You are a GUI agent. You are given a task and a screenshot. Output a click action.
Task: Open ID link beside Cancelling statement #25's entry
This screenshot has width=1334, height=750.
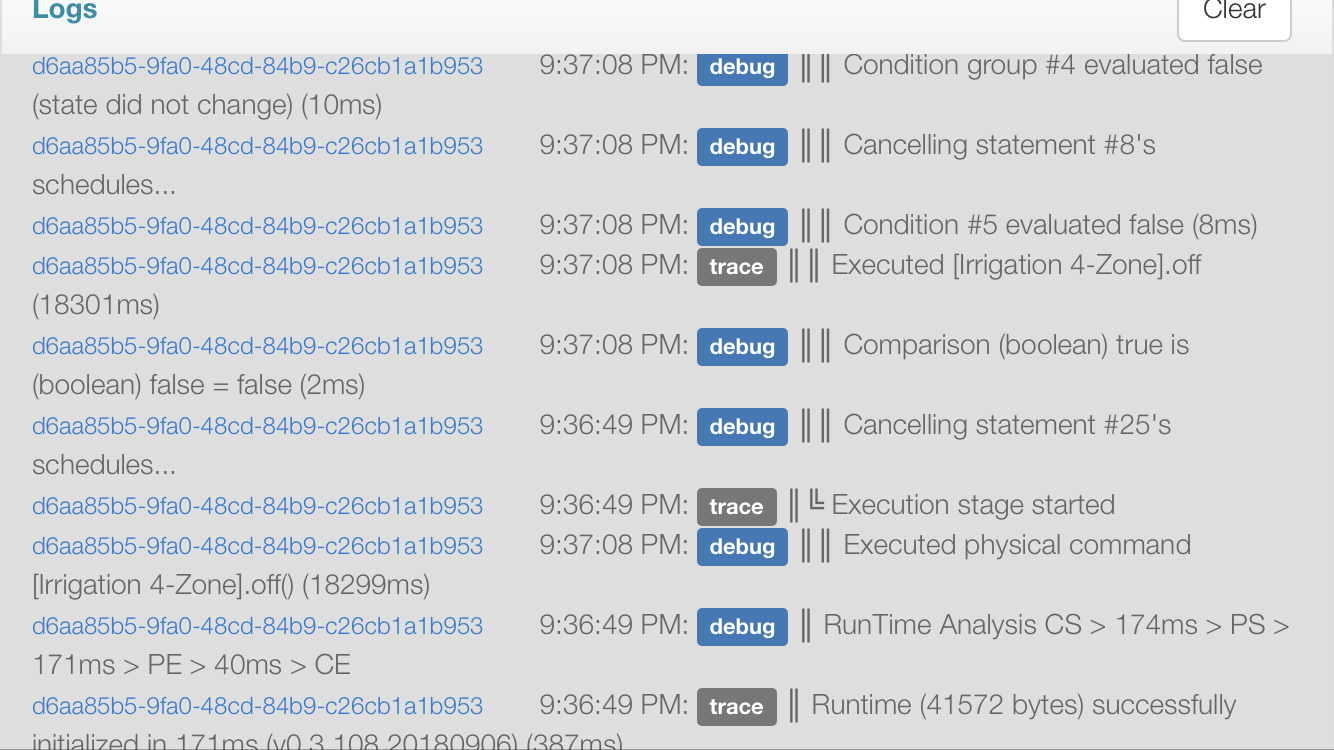point(258,426)
